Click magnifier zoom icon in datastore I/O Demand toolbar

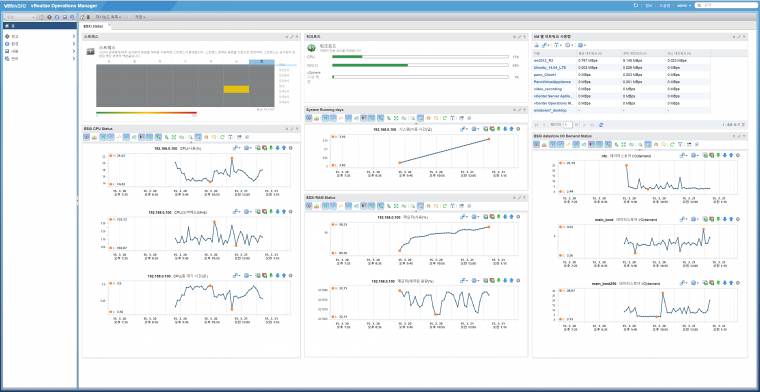[x=640, y=144]
